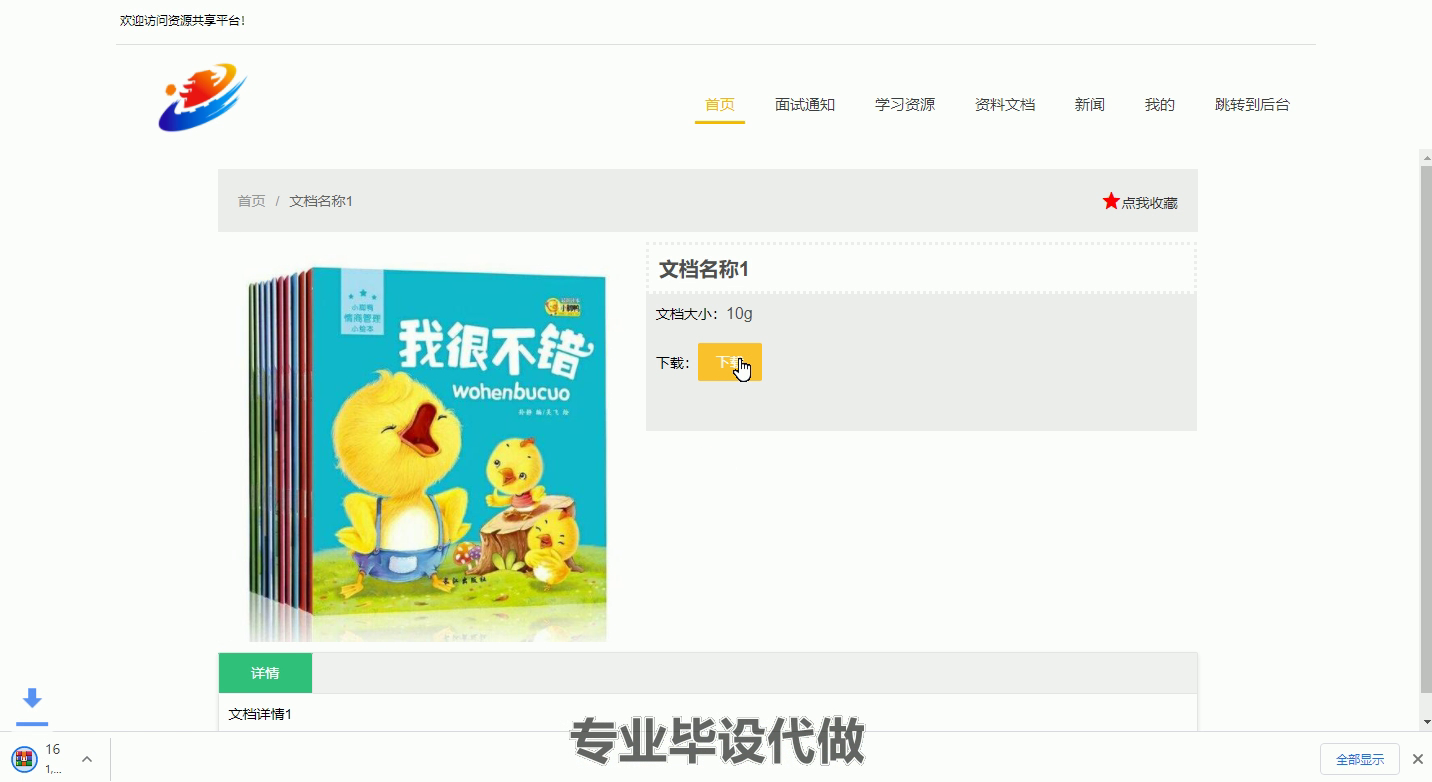Click the 文档详情1 description text
1432x782 pixels.
click(260, 714)
